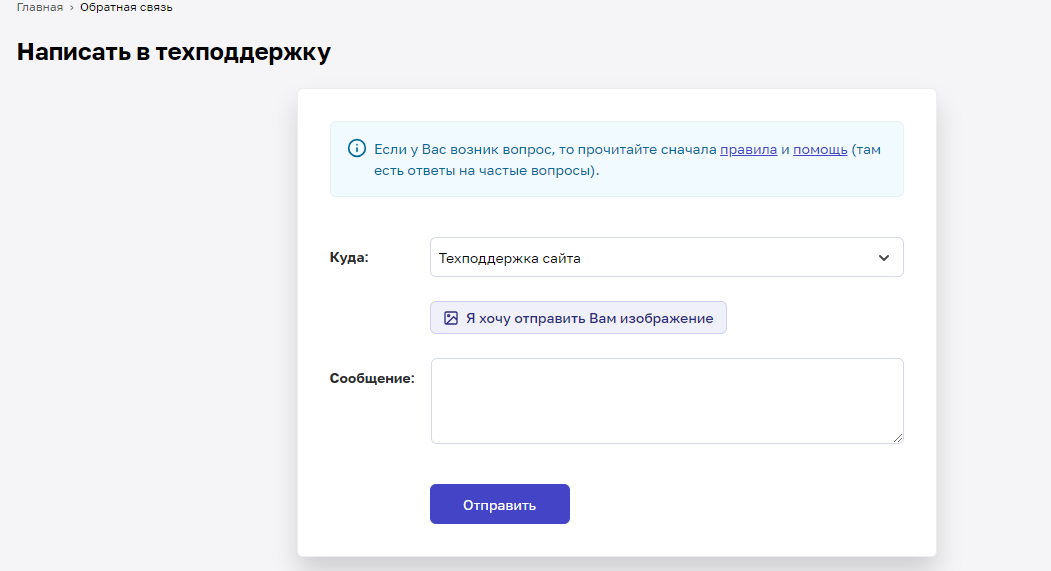The height and width of the screenshot is (571, 1051).
Task: Click the word 'сайта' in destination field
Action: point(562,258)
